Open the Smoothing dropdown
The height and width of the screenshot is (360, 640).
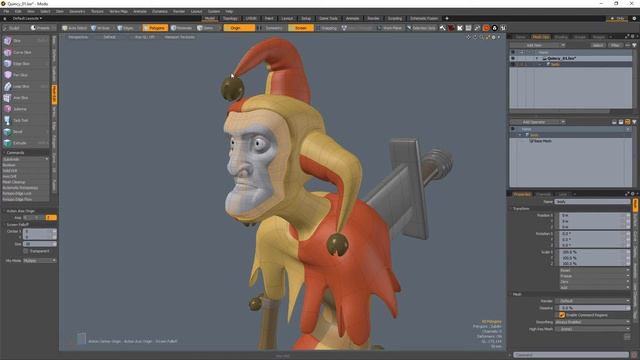point(592,322)
